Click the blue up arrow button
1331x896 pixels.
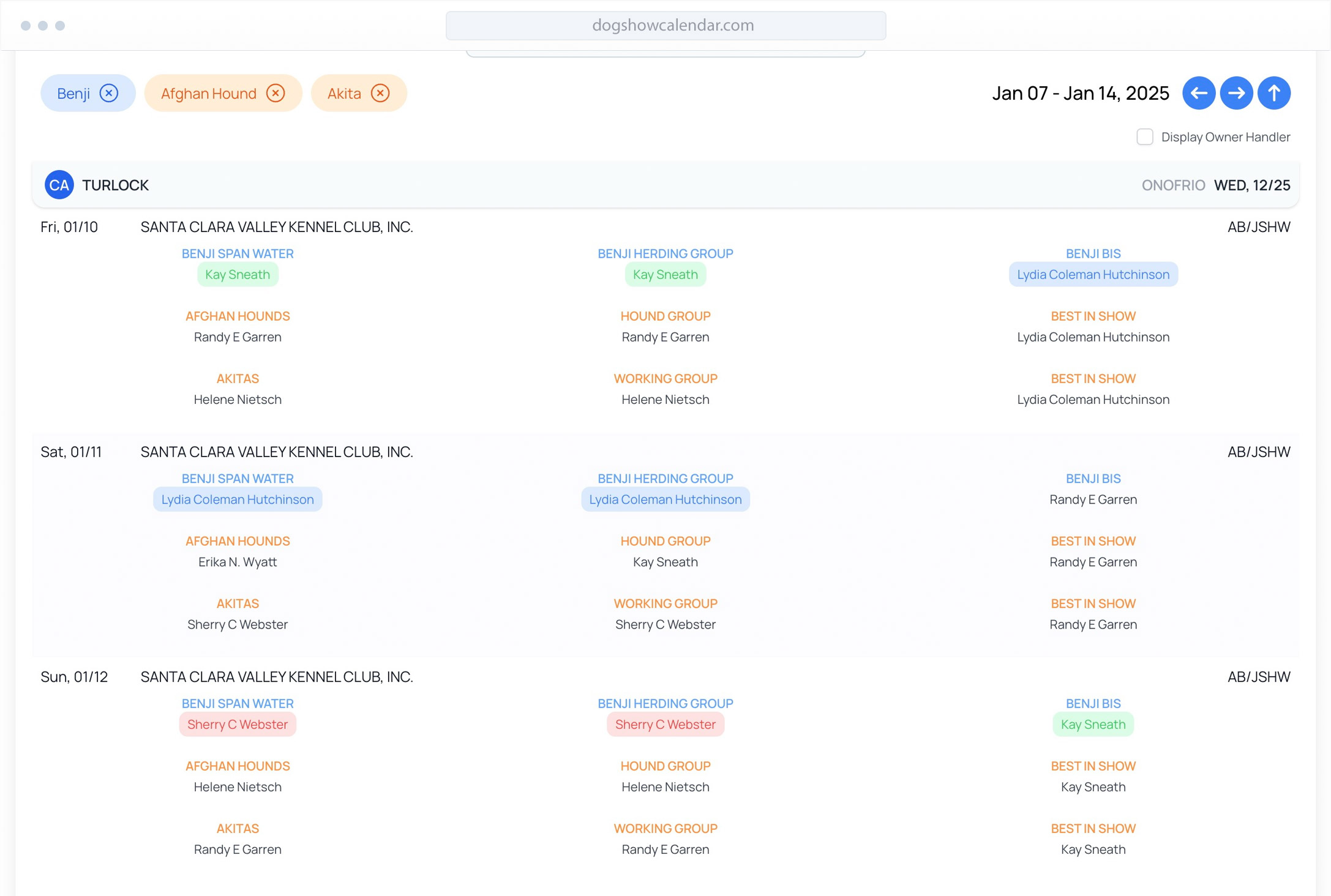1273,93
